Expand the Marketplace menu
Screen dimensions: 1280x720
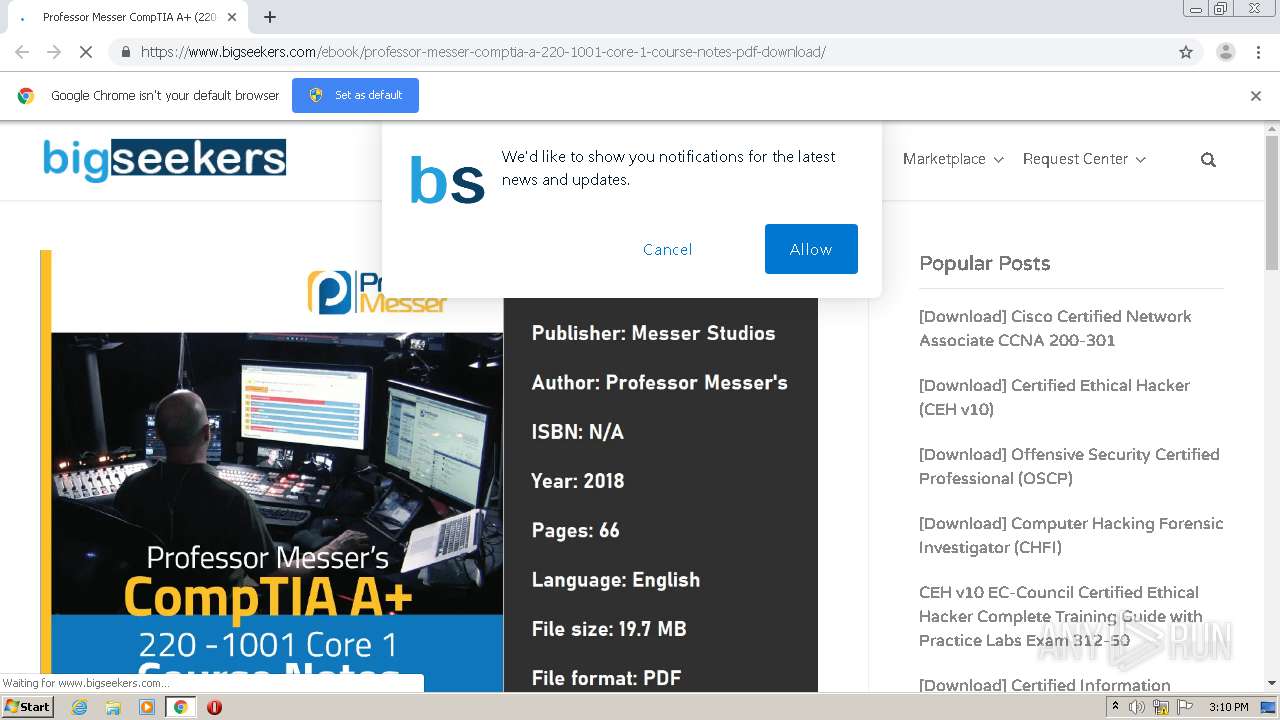click(x=953, y=159)
